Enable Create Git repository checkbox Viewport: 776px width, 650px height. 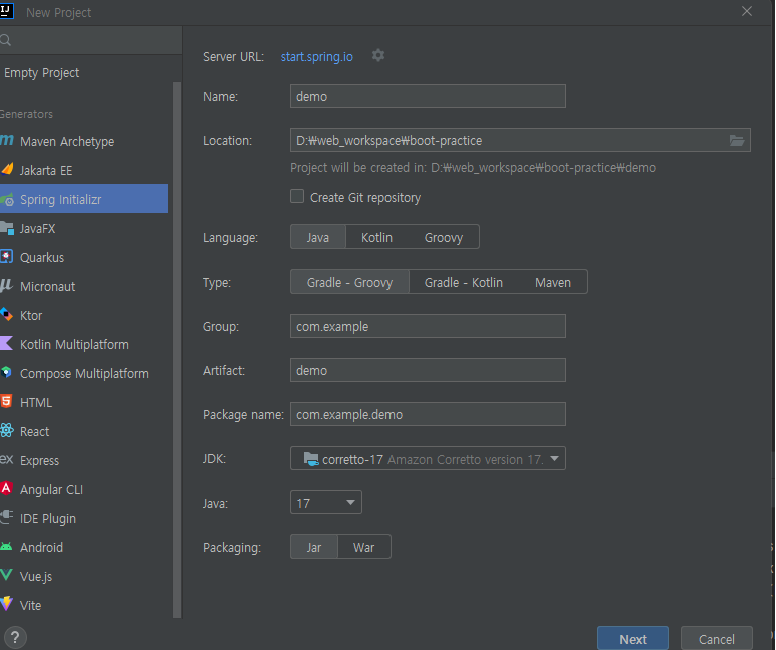[x=297, y=197]
